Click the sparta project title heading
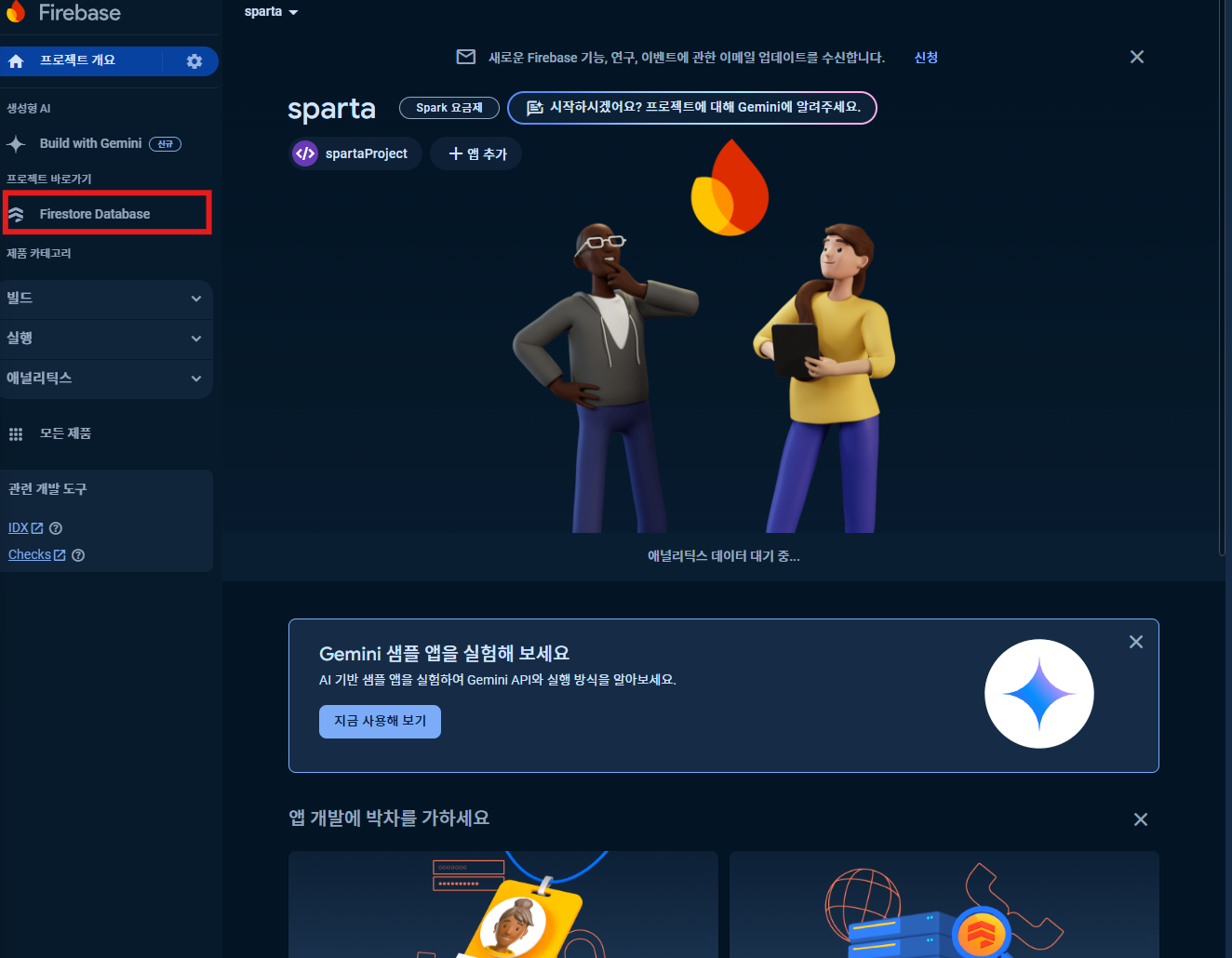This screenshot has width=1232, height=958. (331, 109)
